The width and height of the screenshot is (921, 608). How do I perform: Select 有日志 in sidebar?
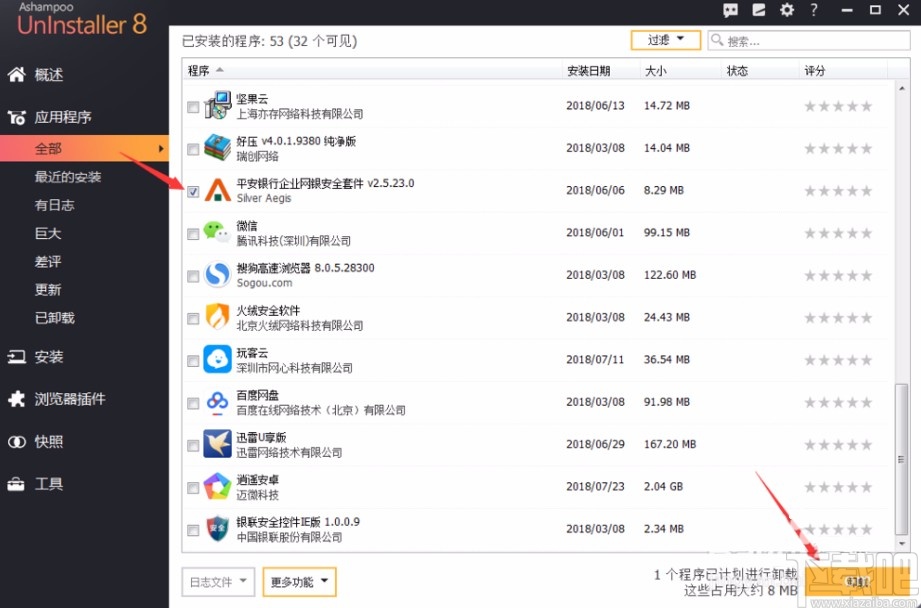pyautogui.click(x=55, y=205)
